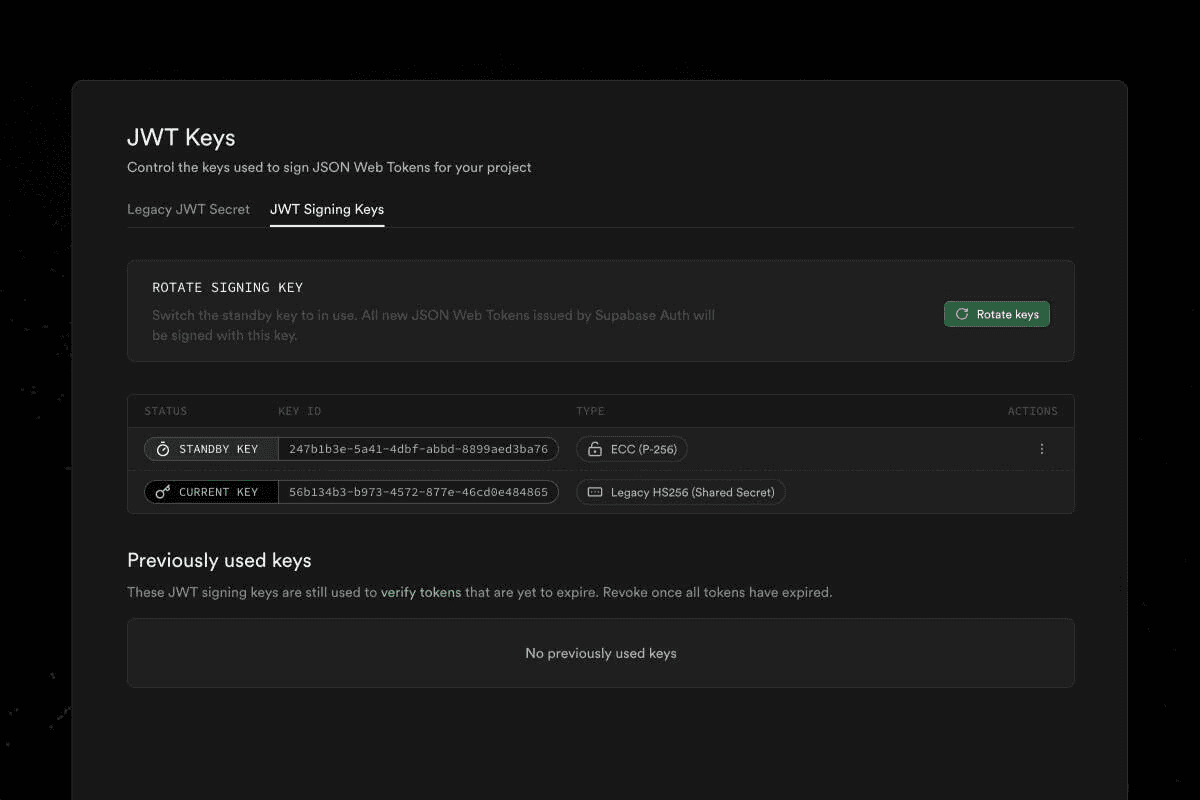Click the No previously used keys message

pyautogui.click(x=601, y=653)
